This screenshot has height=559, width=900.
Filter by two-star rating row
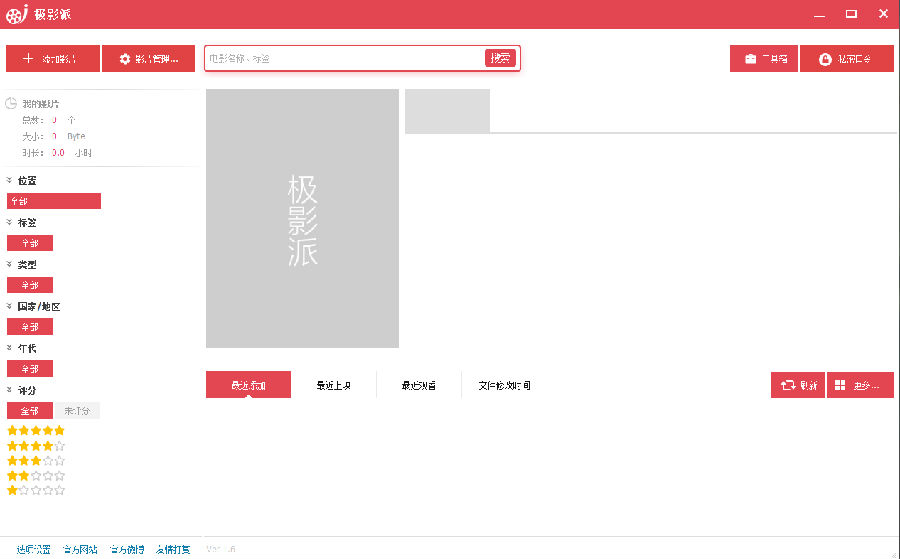pos(36,475)
